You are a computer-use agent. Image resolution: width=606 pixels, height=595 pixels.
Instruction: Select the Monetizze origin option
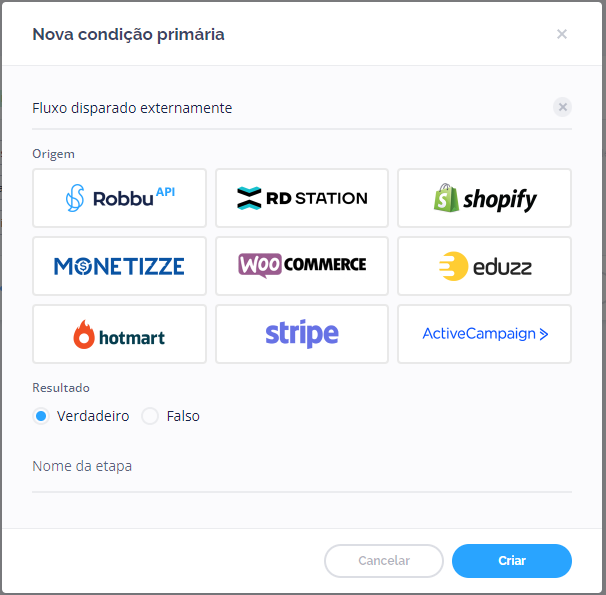coord(119,266)
